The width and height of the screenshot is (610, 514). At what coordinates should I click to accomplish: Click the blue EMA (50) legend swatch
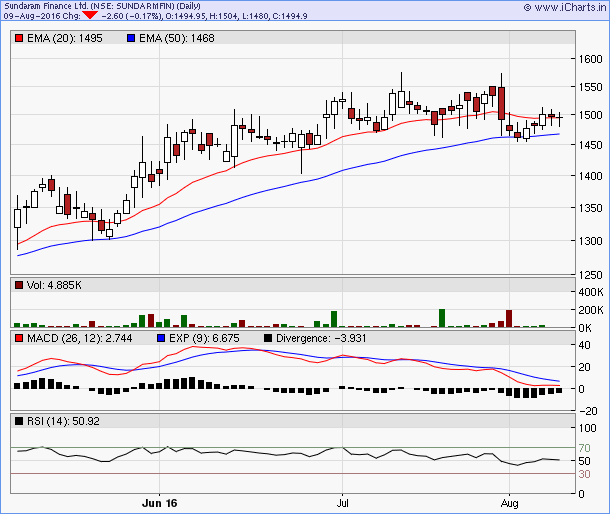click(x=131, y=38)
